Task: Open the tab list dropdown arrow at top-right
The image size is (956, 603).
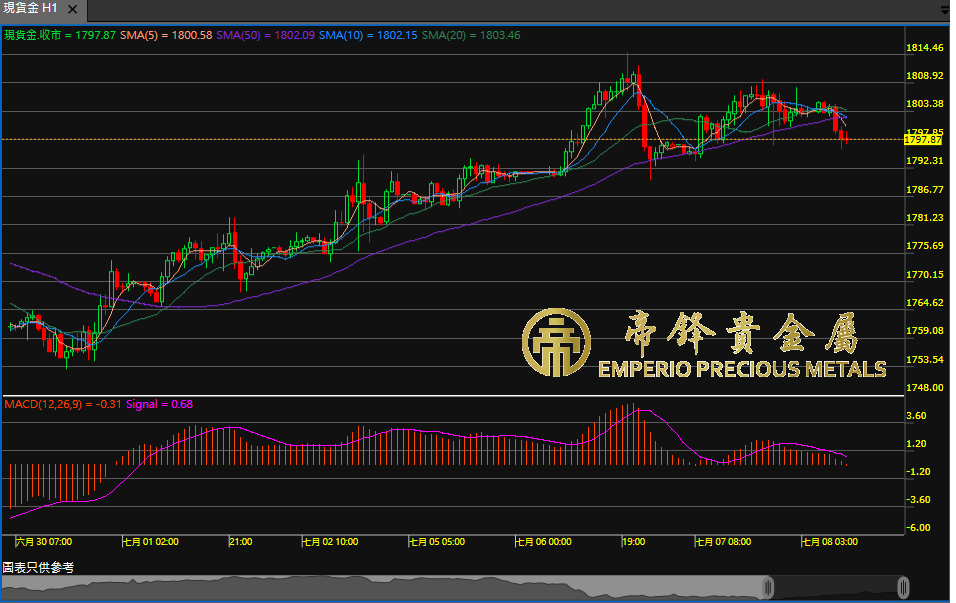Action: pyautogui.click(x=945, y=8)
